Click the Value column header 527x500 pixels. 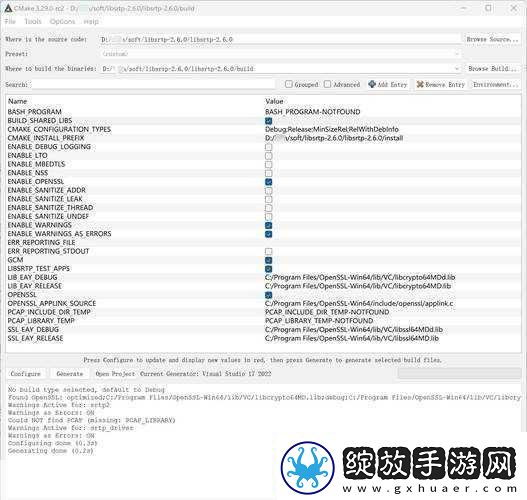click(x=274, y=101)
